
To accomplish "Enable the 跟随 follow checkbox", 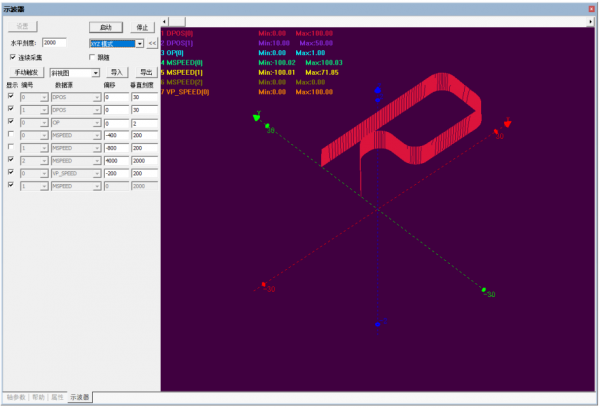I will 92,58.
